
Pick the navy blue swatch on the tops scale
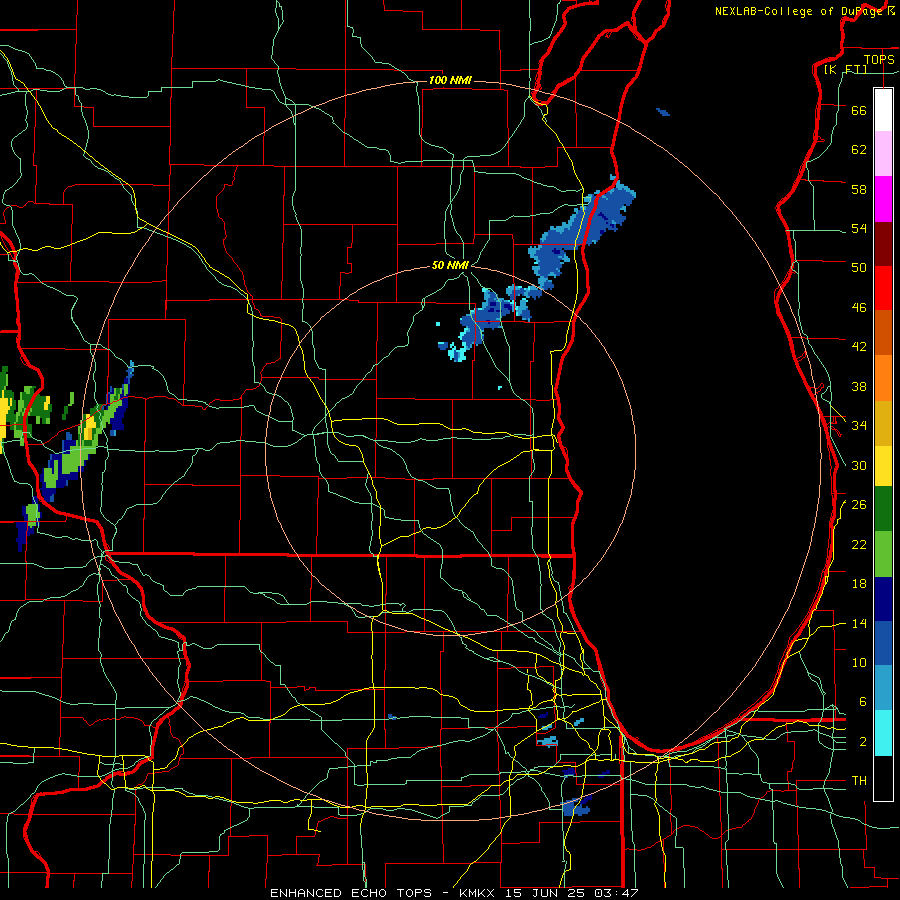[883, 599]
